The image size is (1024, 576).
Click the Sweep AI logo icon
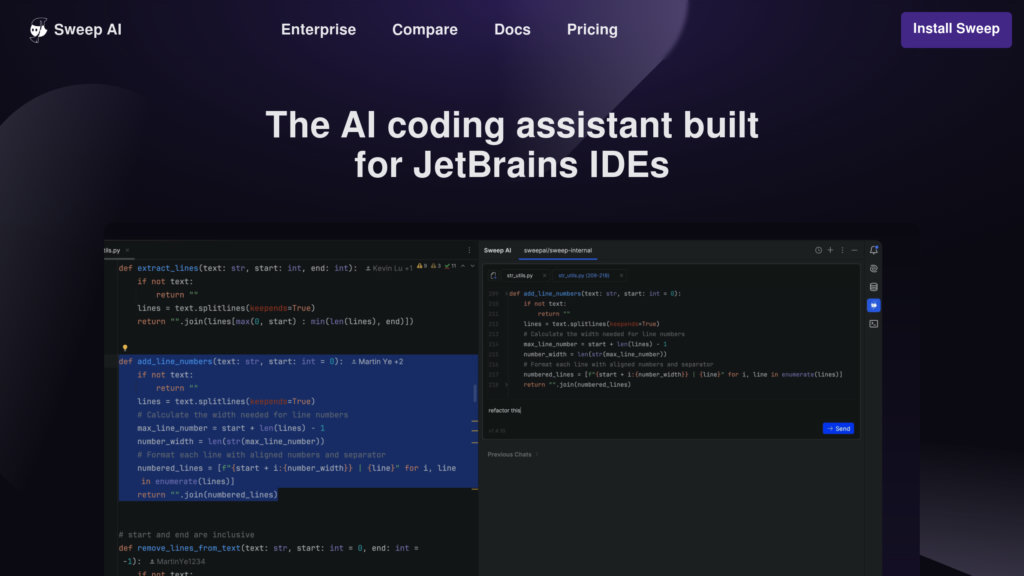click(39, 30)
